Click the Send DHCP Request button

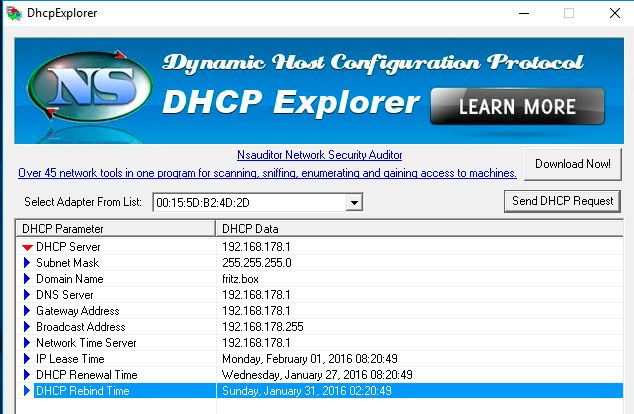562,201
